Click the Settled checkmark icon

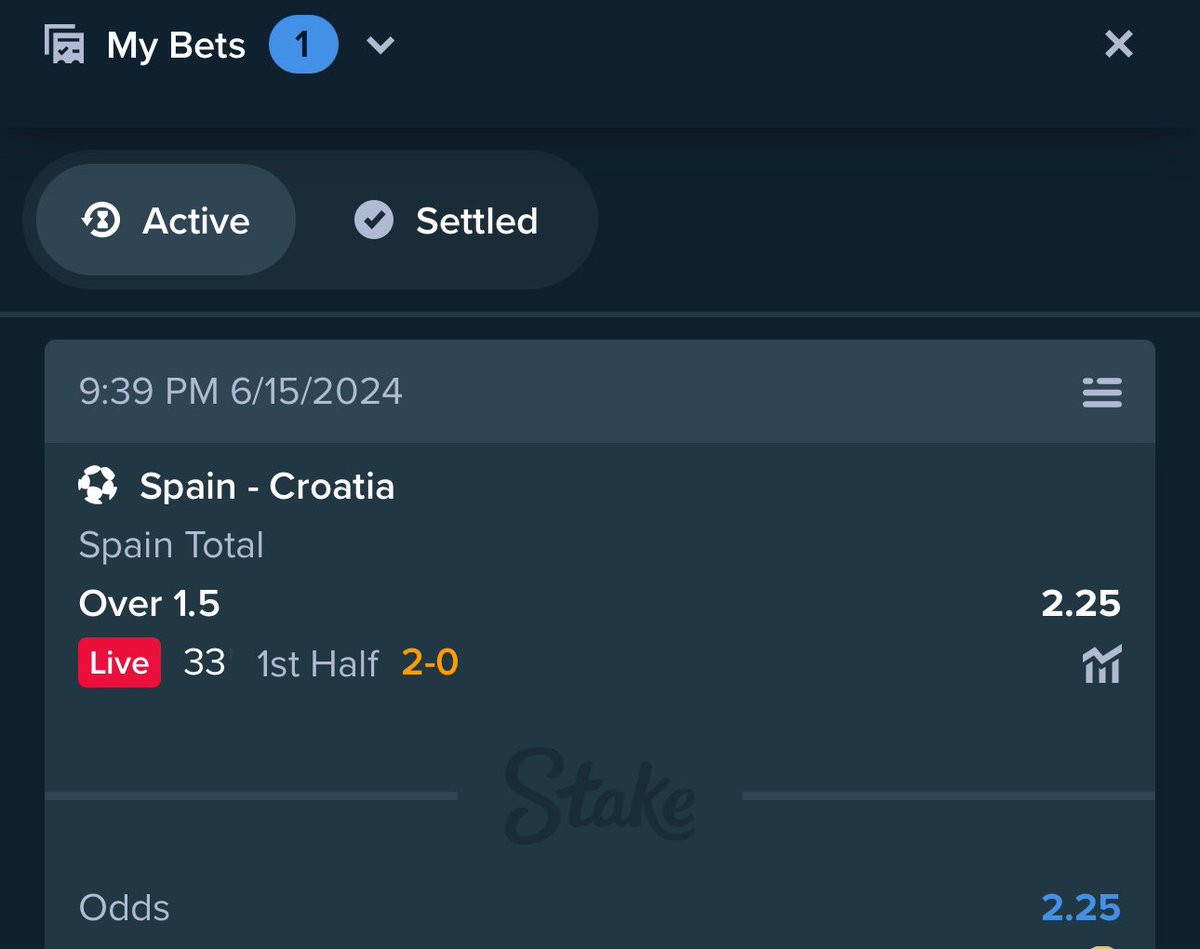374,220
